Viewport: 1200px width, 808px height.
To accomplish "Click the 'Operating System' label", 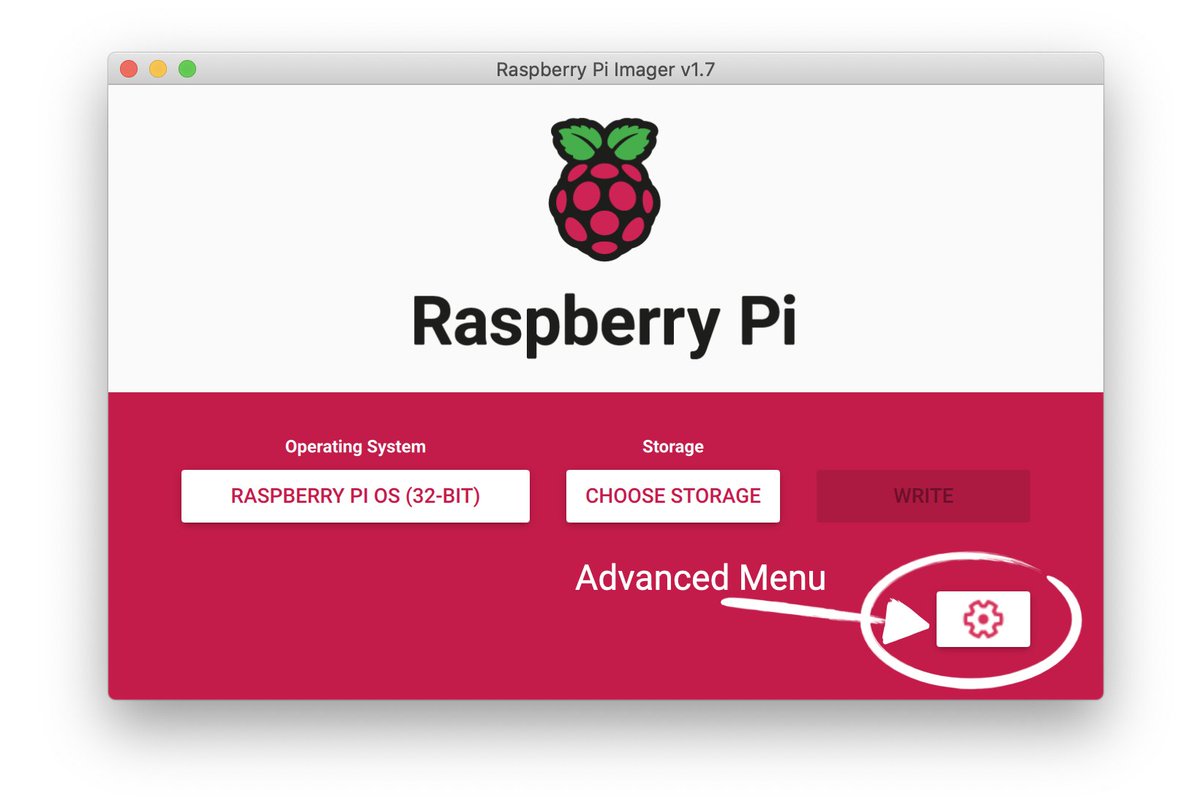I will point(355,447).
